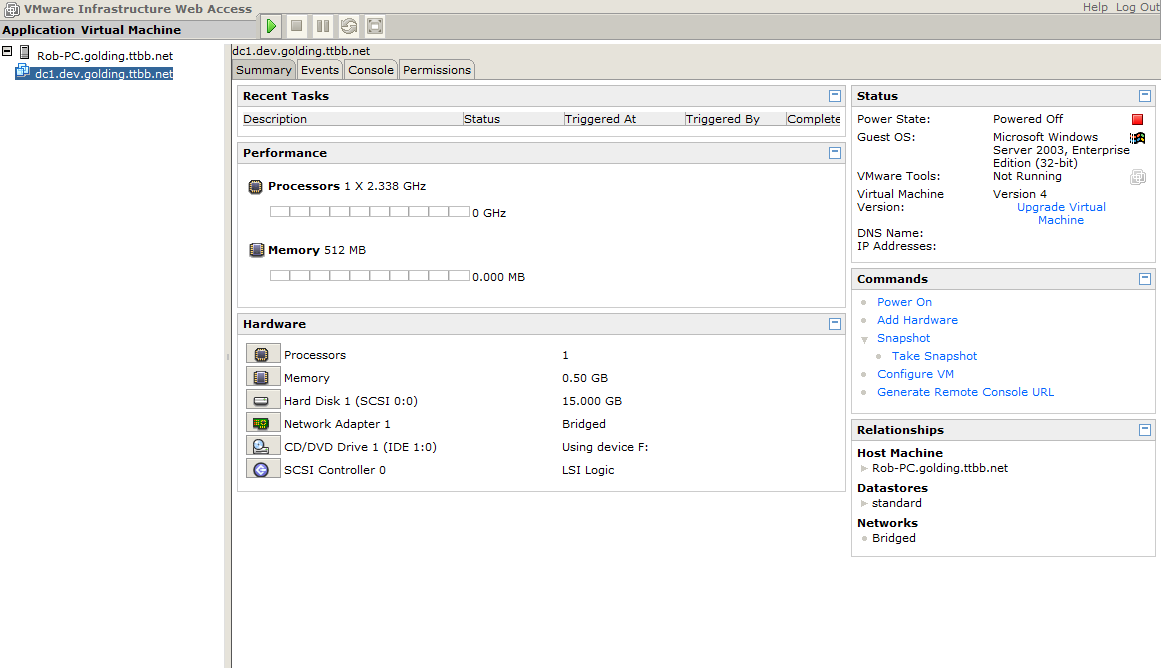Click the full screen console toolbar icon
Image resolution: width=1163 pixels, height=668 pixels.
pos(375,26)
